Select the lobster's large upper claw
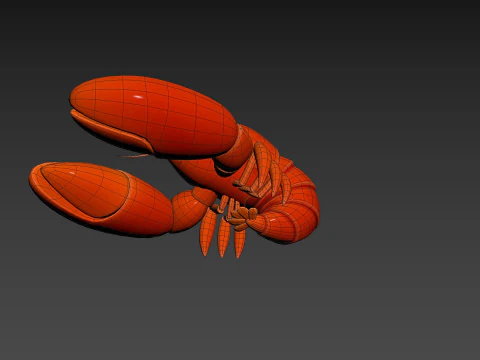 (153, 116)
